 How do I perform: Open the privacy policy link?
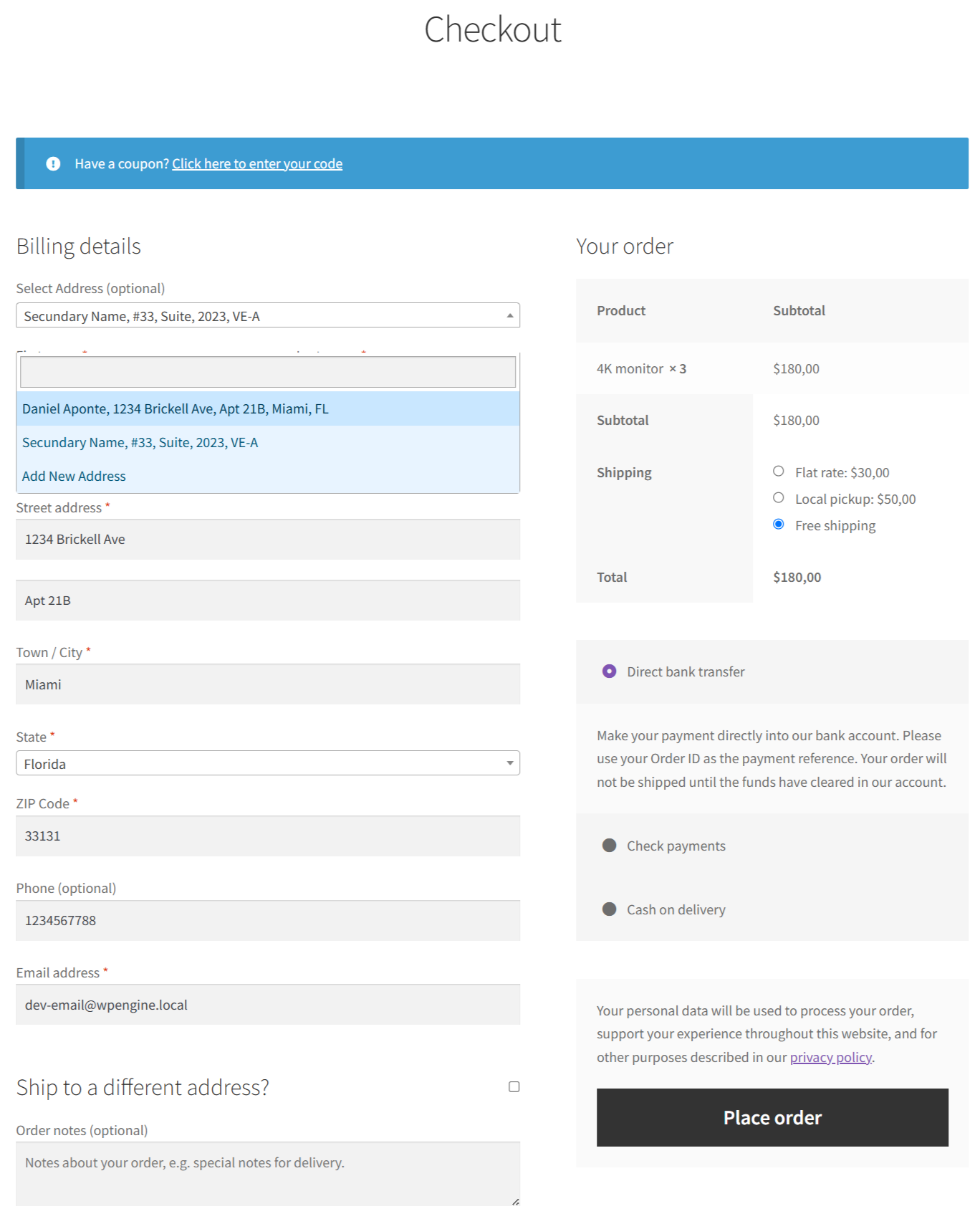[x=830, y=1058]
